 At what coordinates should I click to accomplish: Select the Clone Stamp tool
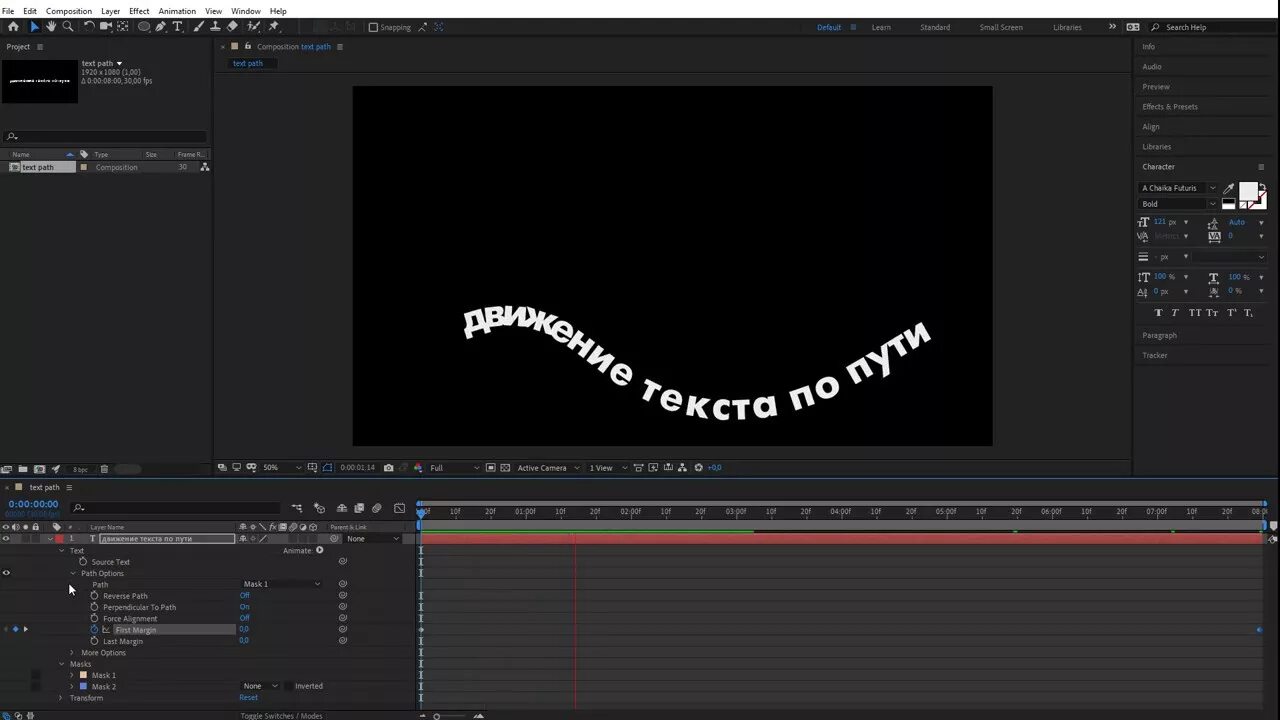click(x=216, y=27)
